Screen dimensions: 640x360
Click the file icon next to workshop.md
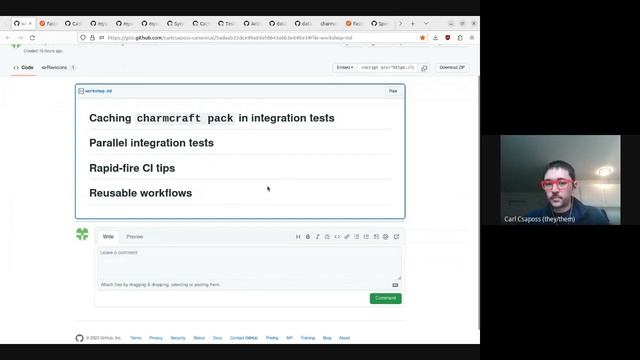tap(81, 91)
